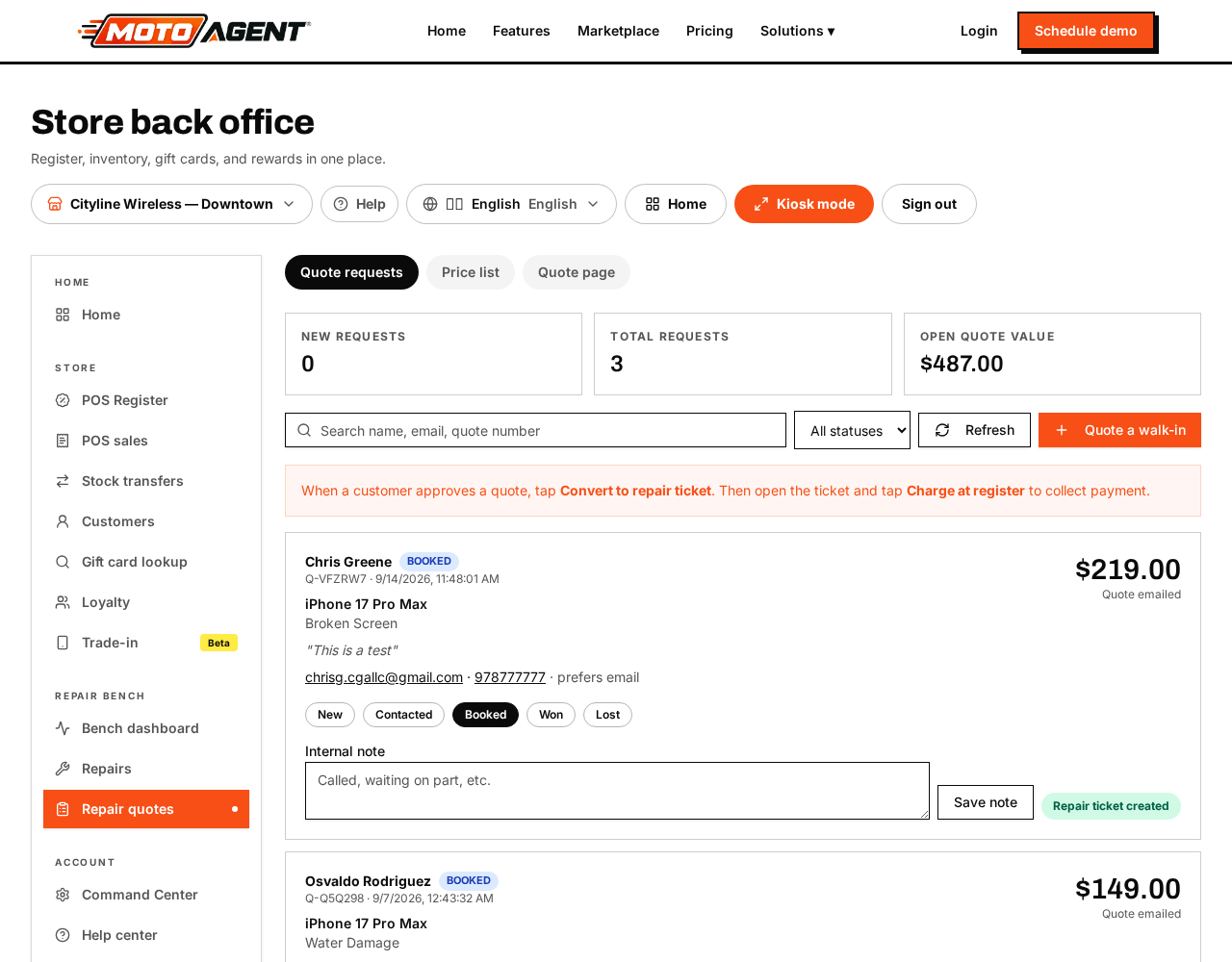Set Chris Greene quote status to New
This screenshot has height=962, width=1232.
(x=330, y=715)
